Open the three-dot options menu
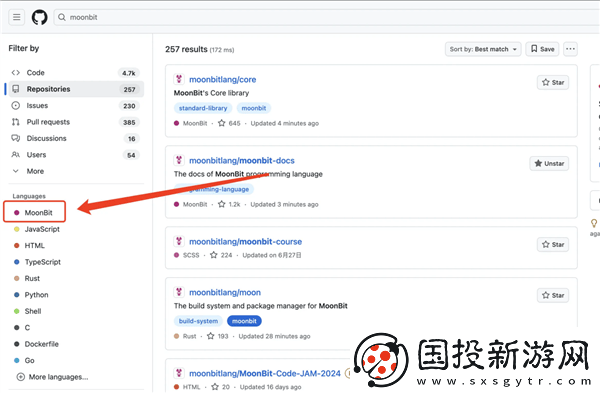The image size is (600, 393). [571, 49]
